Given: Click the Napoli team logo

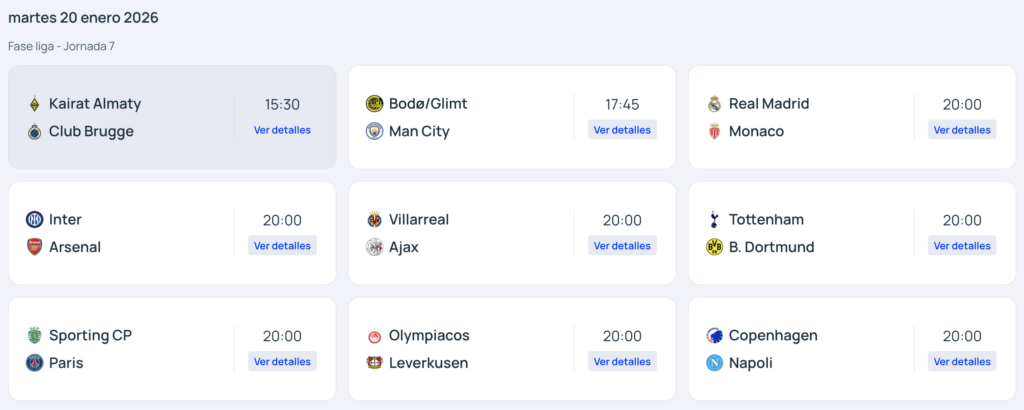Looking at the screenshot, I should [x=715, y=363].
